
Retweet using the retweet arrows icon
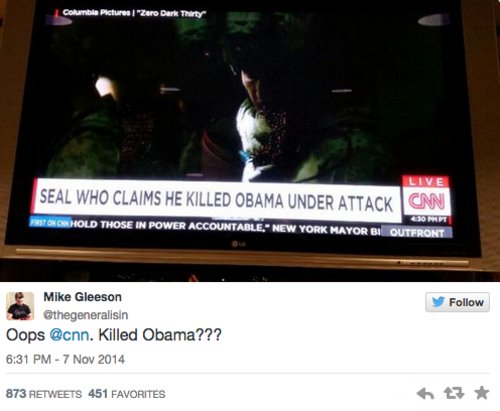pos(454,393)
